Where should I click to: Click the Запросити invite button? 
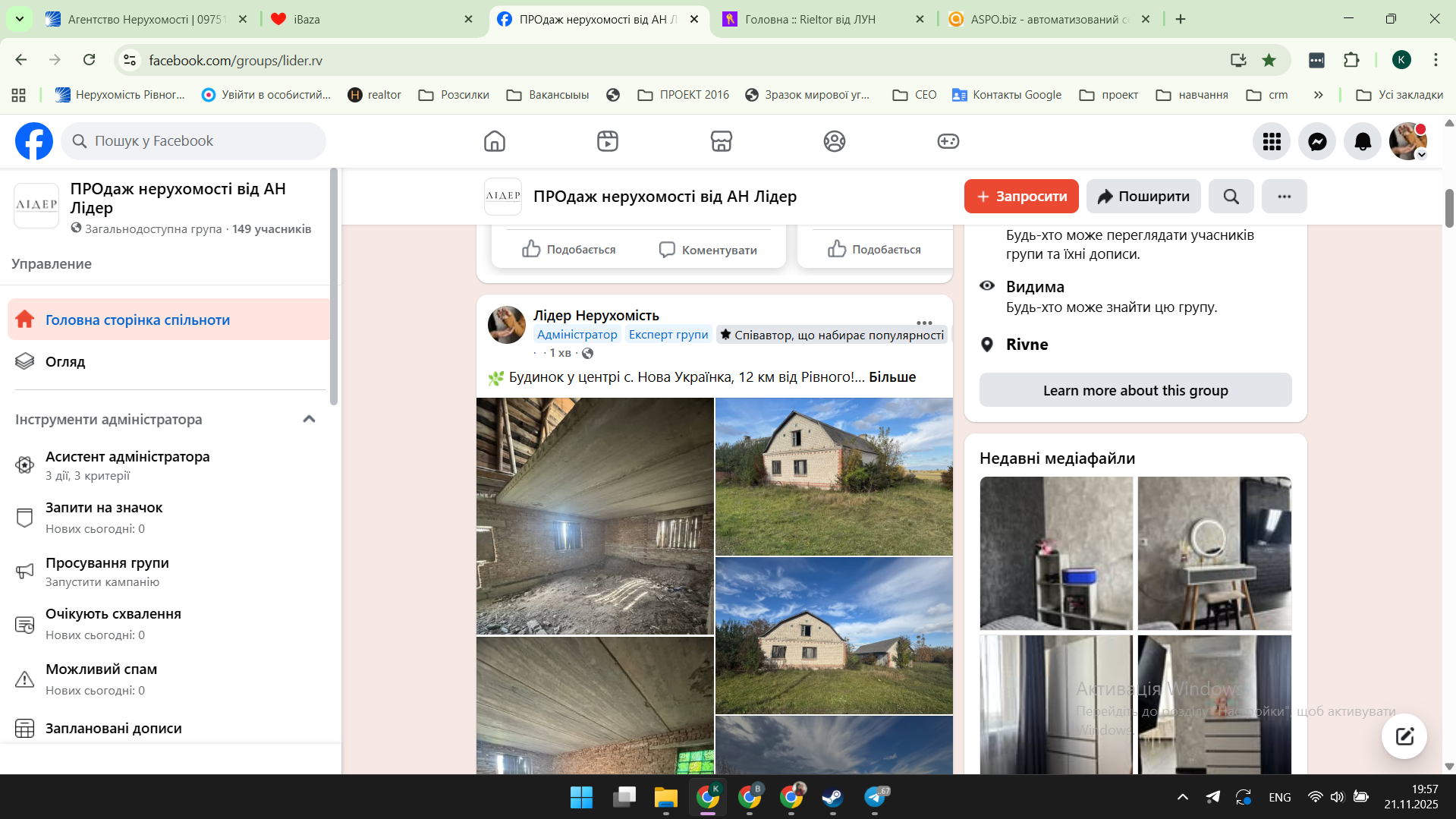coord(1020,197)
